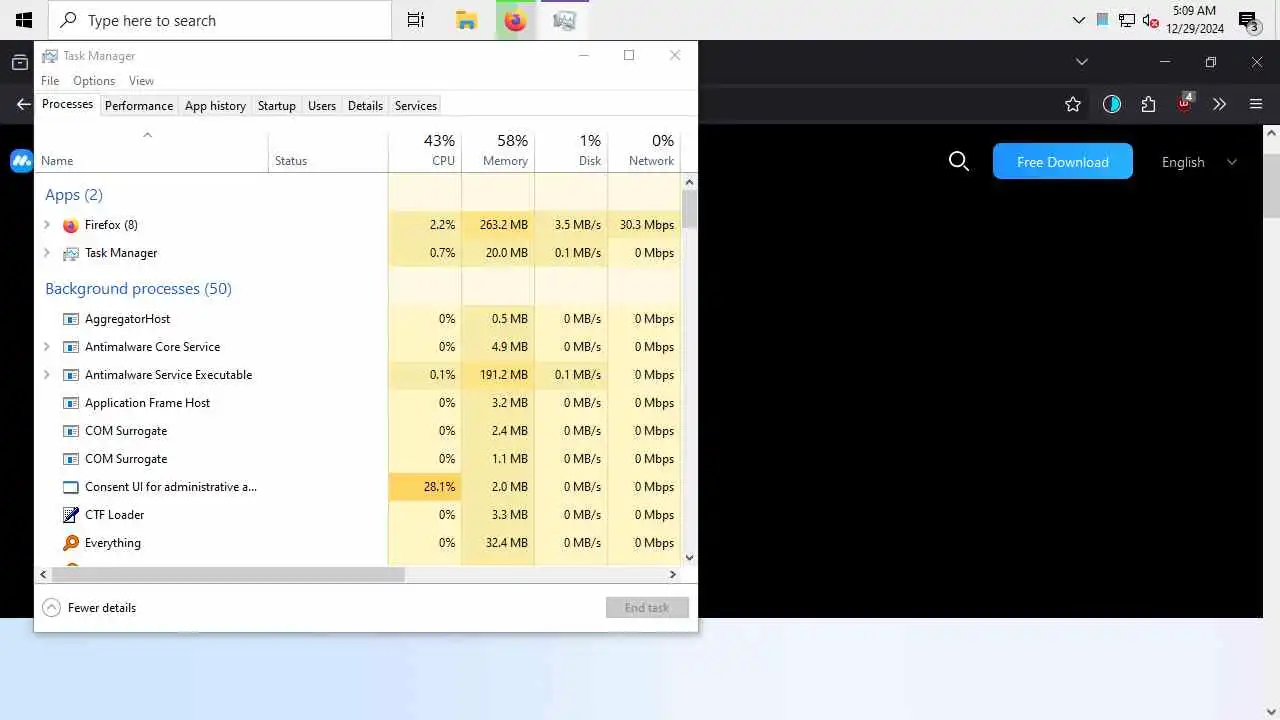Image resolution: width=1280 pixels, height=720 pixels.
Task: Select the Everything search icon
Action: pyautogui.click(x=70, y=543)
